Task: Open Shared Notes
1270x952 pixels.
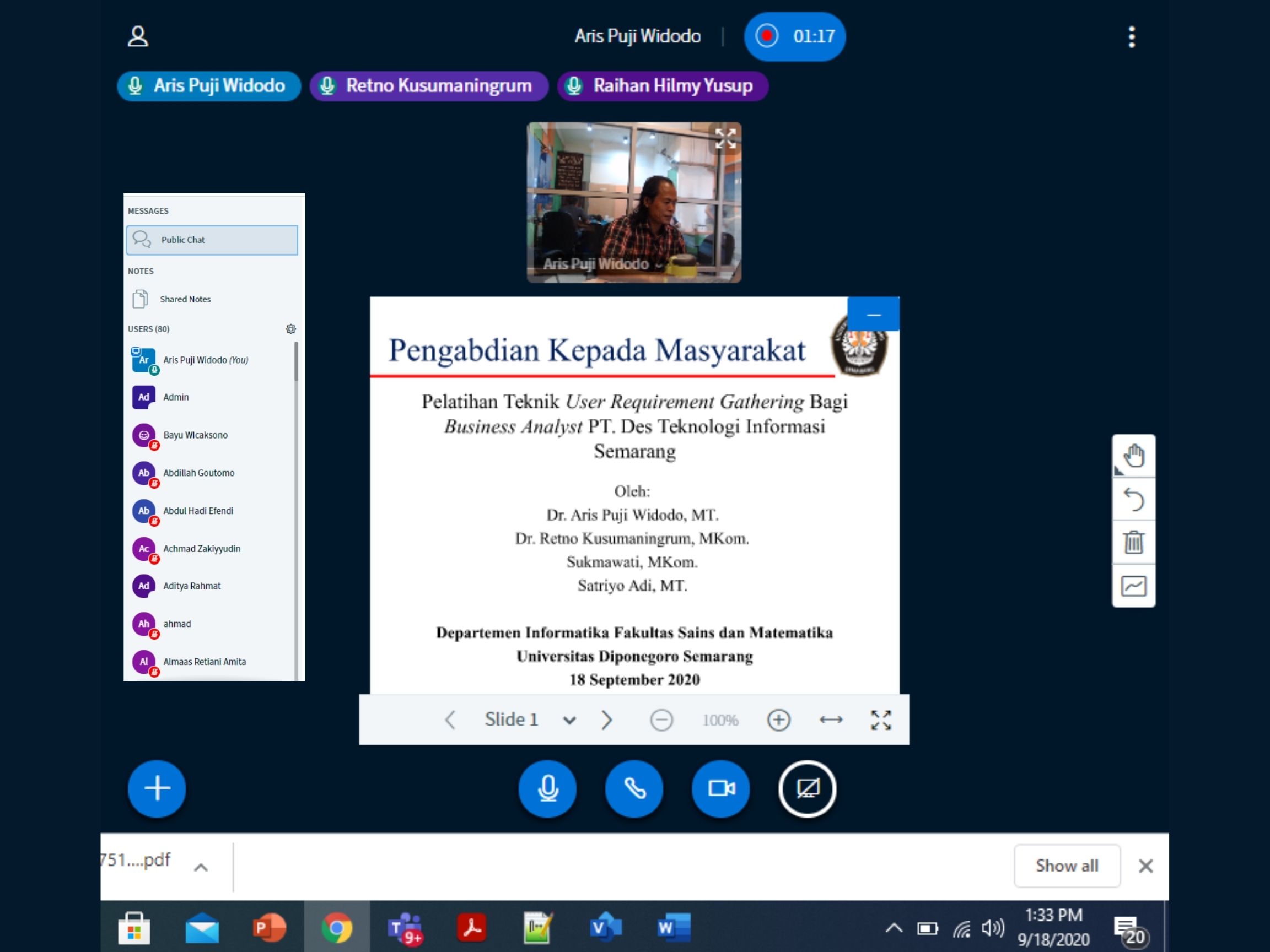Action: pyautogui.click(x=185, y=299)
